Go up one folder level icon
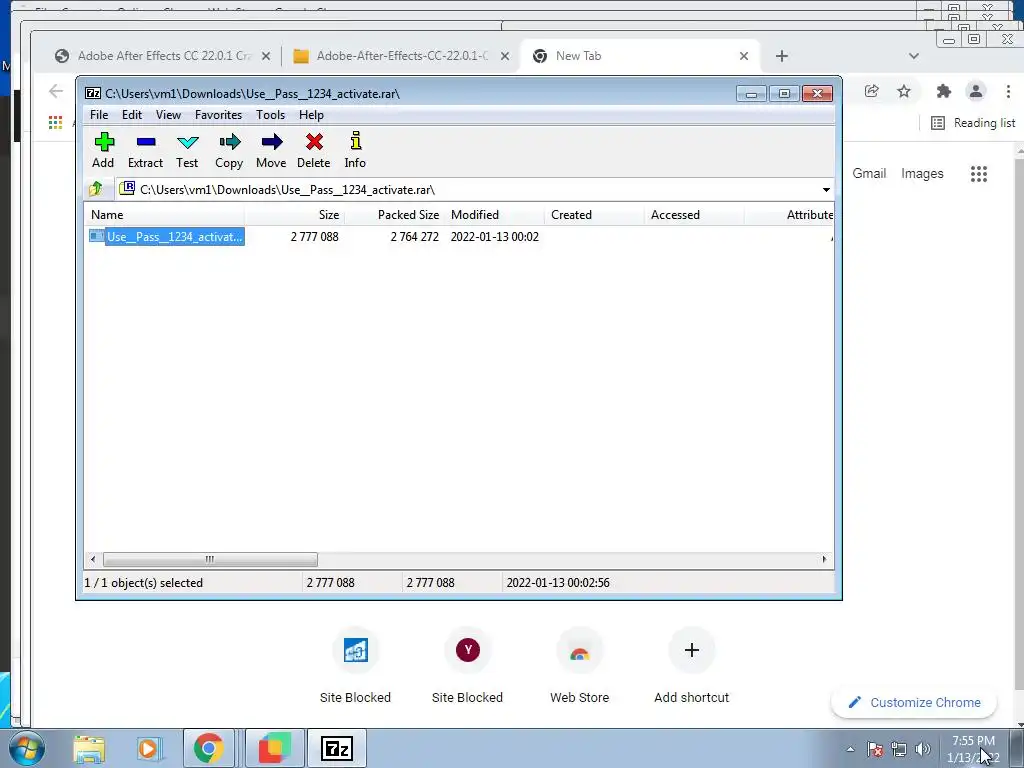1024x768 pixels. tap(96, 189)
